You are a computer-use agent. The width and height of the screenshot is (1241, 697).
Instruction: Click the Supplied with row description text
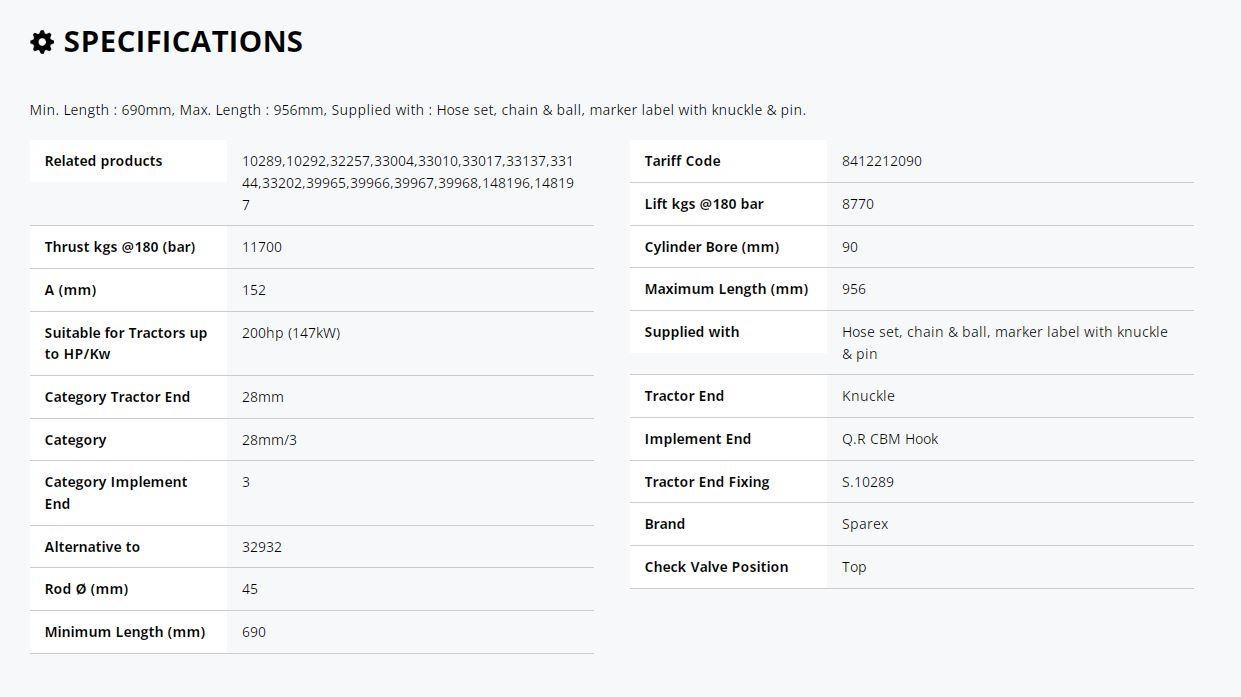[x=1005, y=343]
